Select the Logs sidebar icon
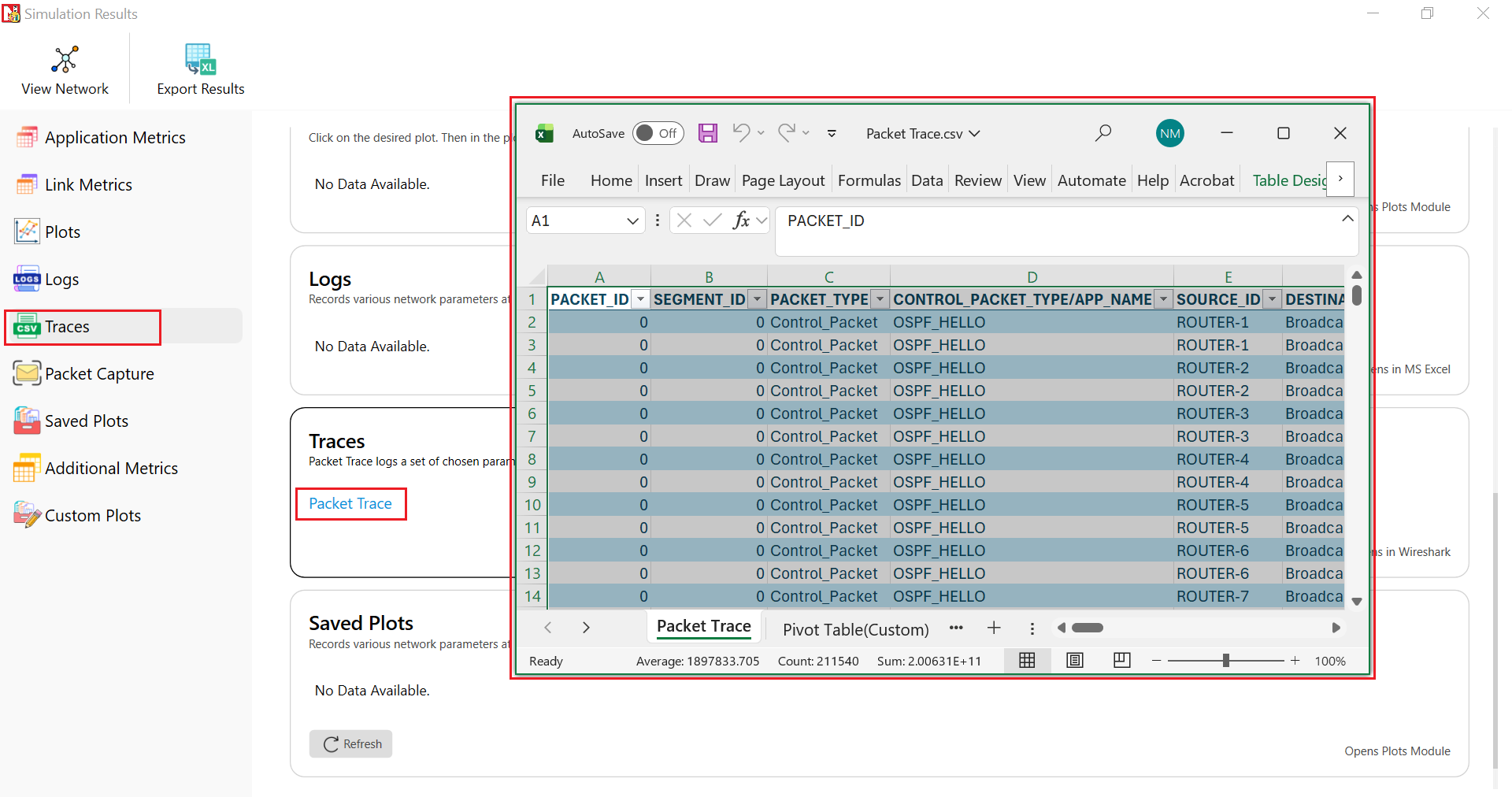Image resolution: width=1512 pixels, height=797 pixels. 27,280
